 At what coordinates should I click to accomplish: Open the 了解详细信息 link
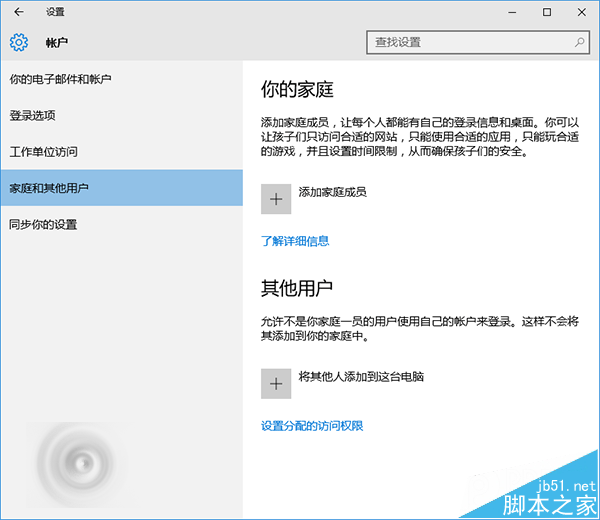295,241
